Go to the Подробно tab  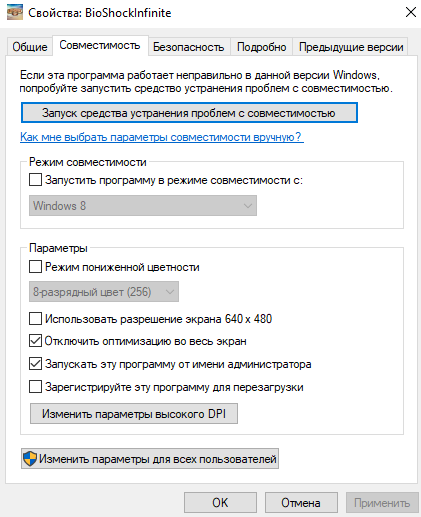pyautogui.click(x=261, y=47)
